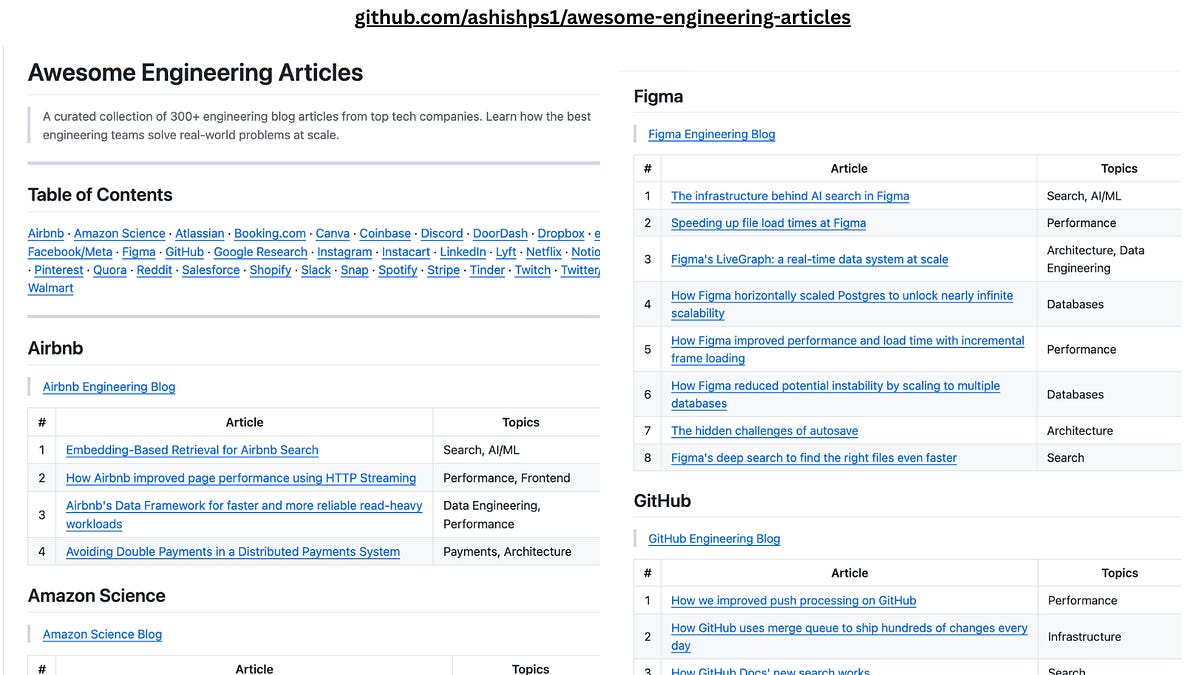Open The hidden challenges of autosave article
1200x675 pixels.
pyautogui.click(x=764, y=431)
